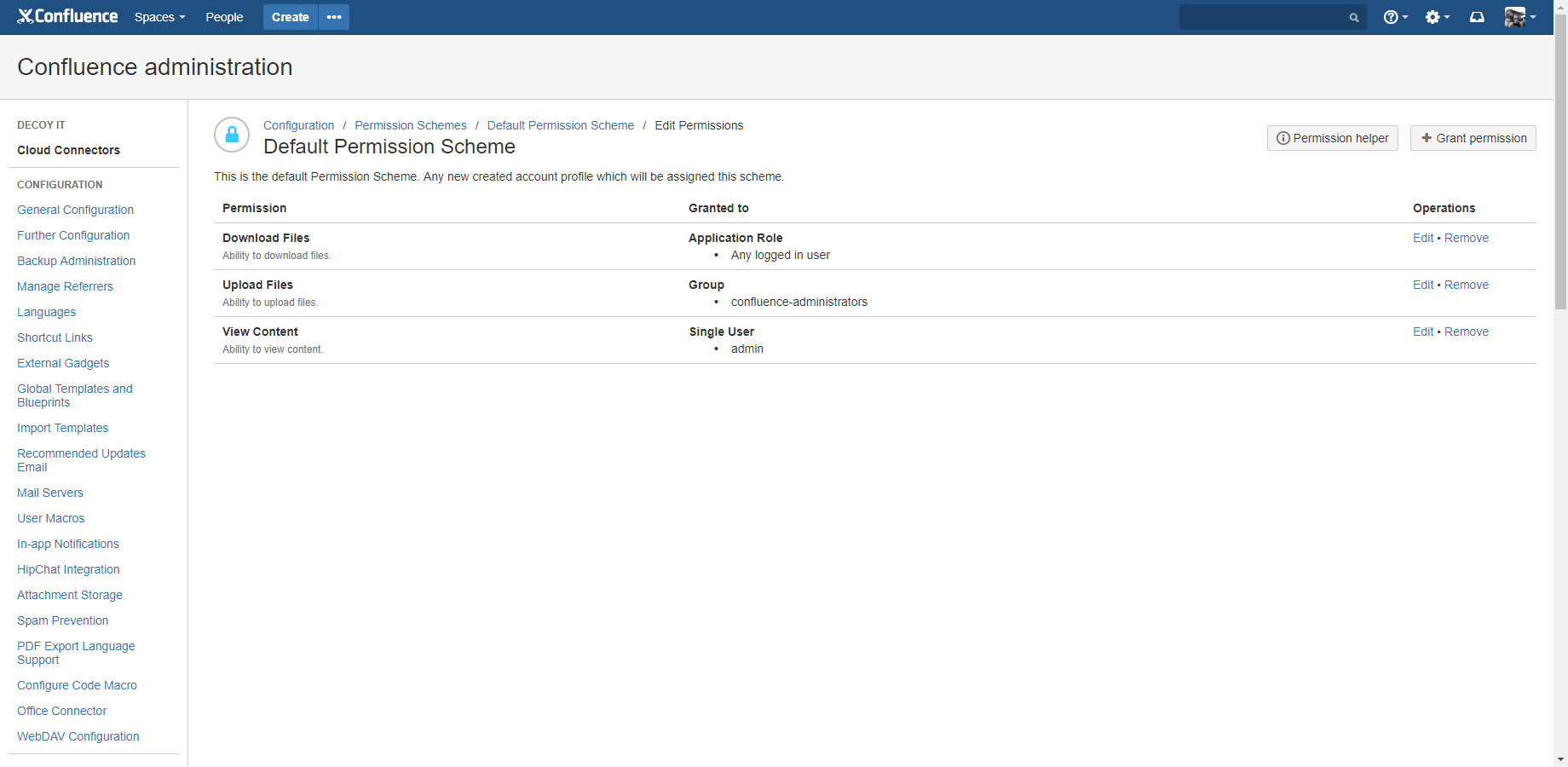The width and height of the screenshot is (1568, 767).
Task: Open Backup Administration
Action: tap(76, 261)
